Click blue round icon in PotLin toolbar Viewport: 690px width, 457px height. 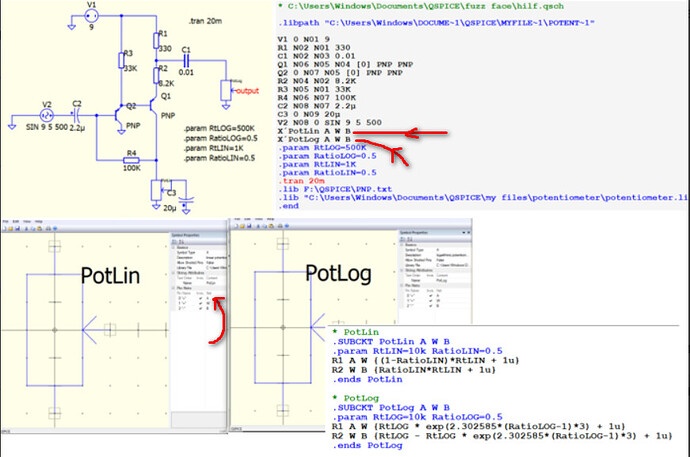55,229
